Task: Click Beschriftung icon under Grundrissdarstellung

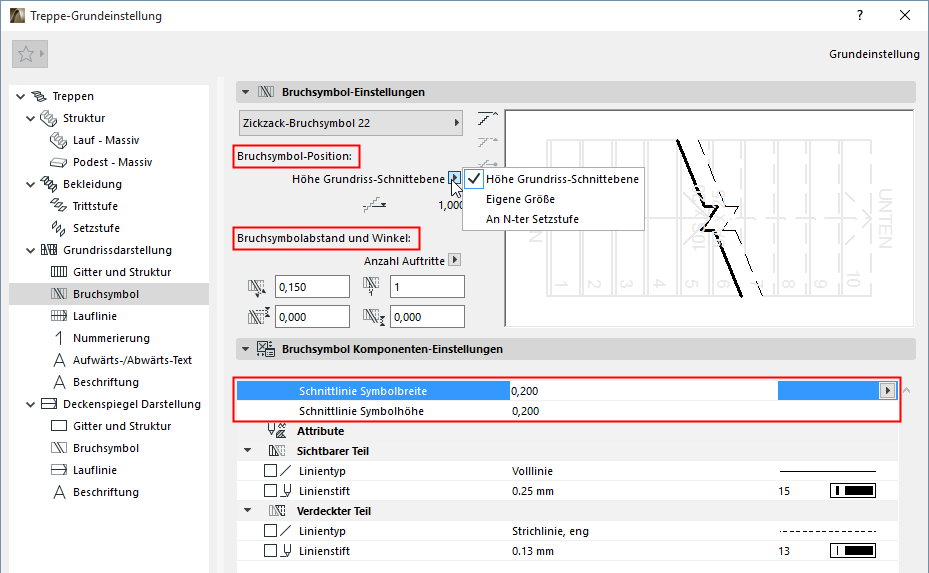Action: [59, 382]
